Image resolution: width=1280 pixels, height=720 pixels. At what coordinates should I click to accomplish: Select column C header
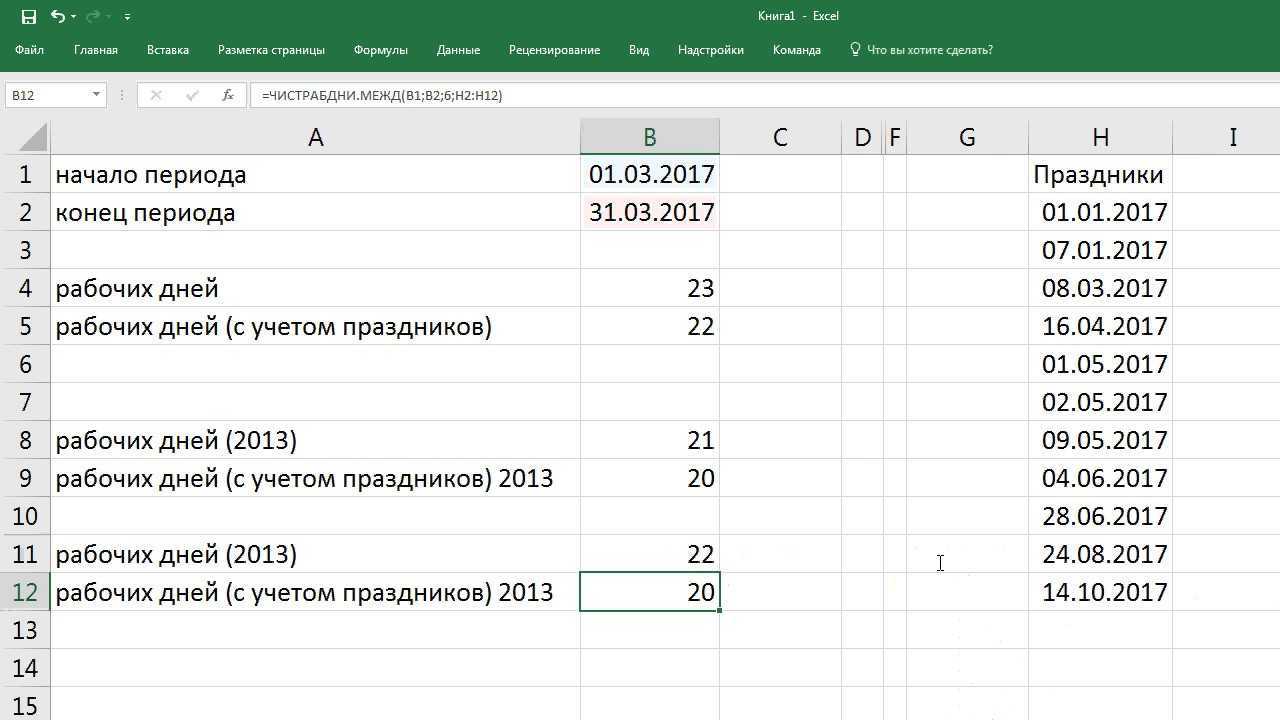coord(780,137)
